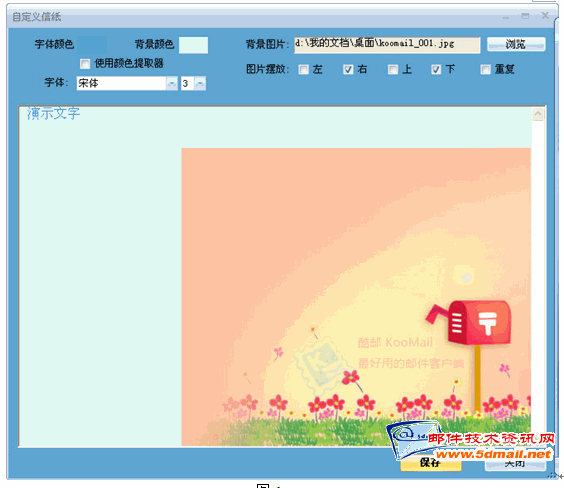The height and width of the screenshot is (488, 564).
Task: Expand the font size dropdown arrow
Action: [200, 83]
